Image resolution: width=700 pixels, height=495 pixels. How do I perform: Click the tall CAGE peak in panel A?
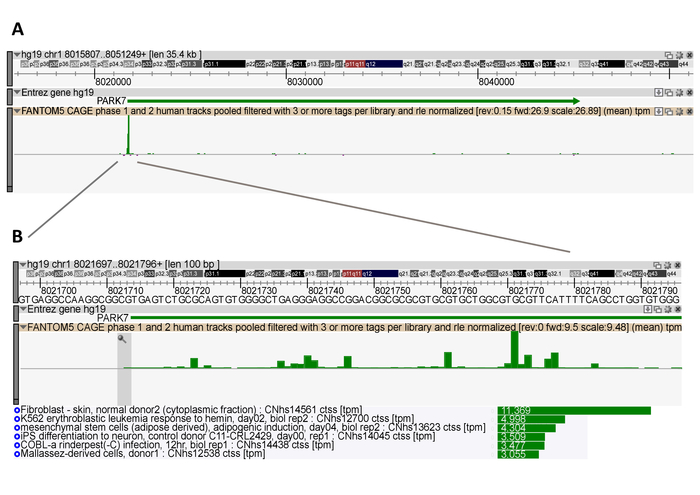click(x=129, y=135)
